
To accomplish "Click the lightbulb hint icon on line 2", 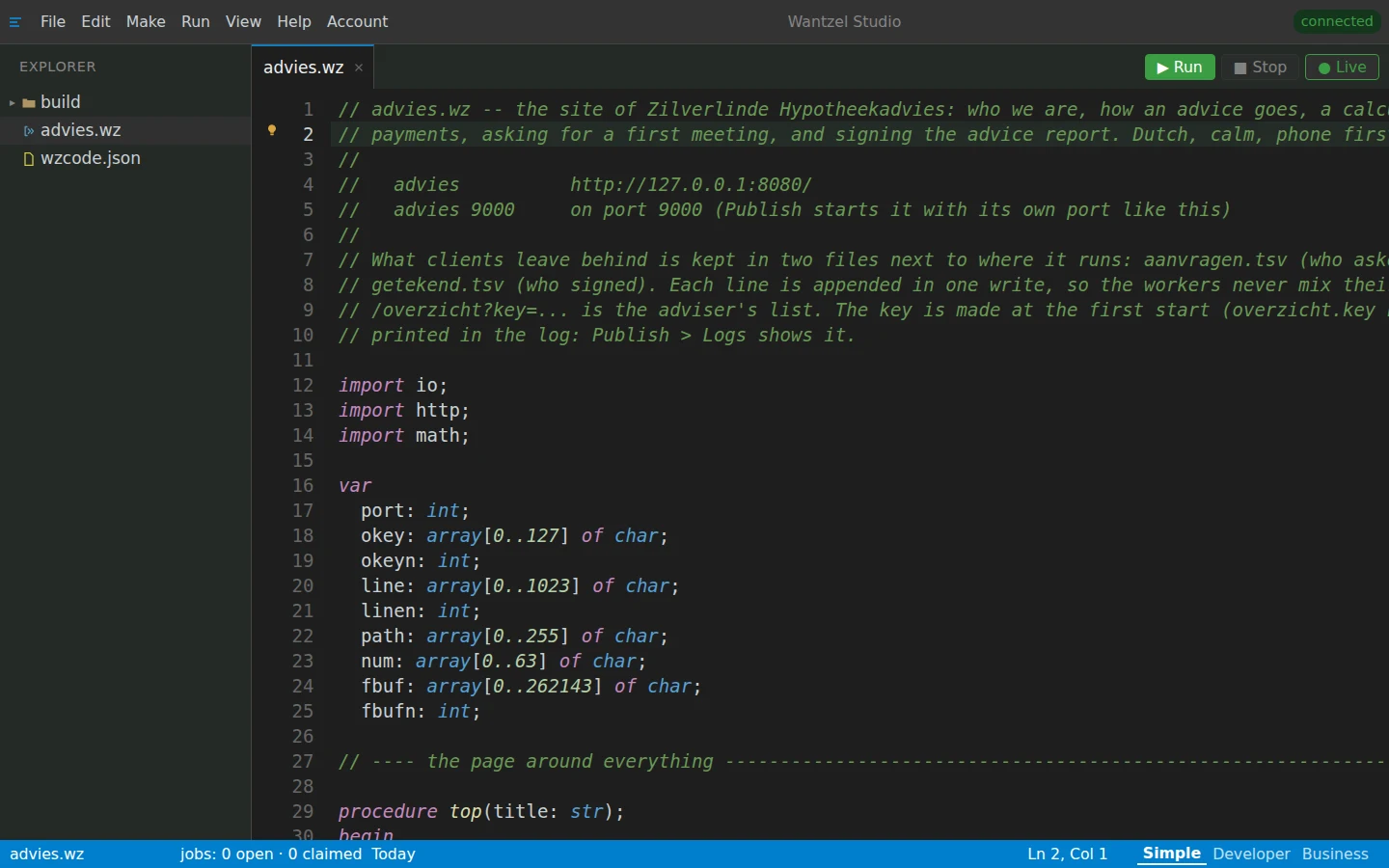I will click(272, 130).
